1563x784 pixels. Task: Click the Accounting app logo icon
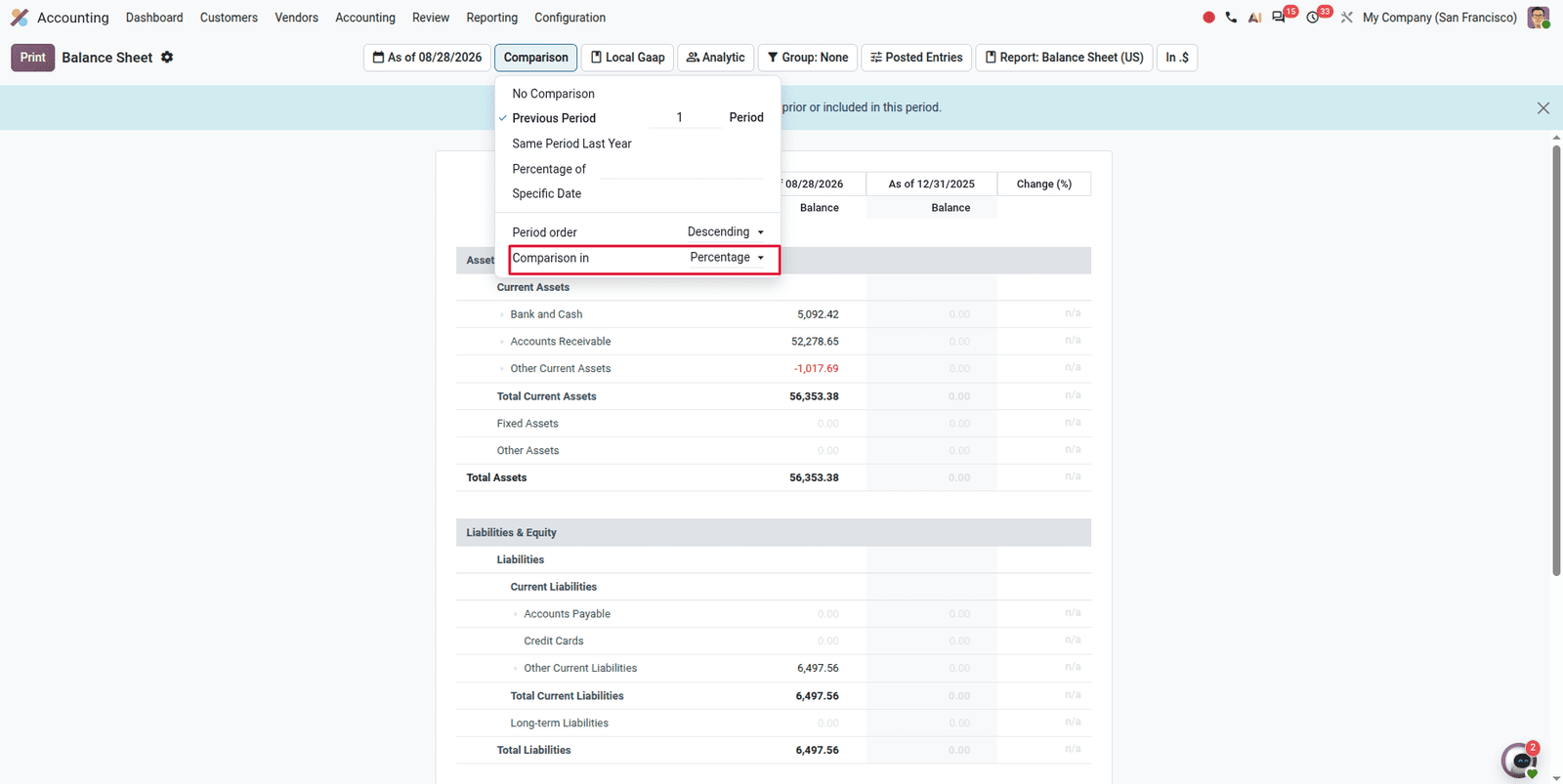point(20,18)
